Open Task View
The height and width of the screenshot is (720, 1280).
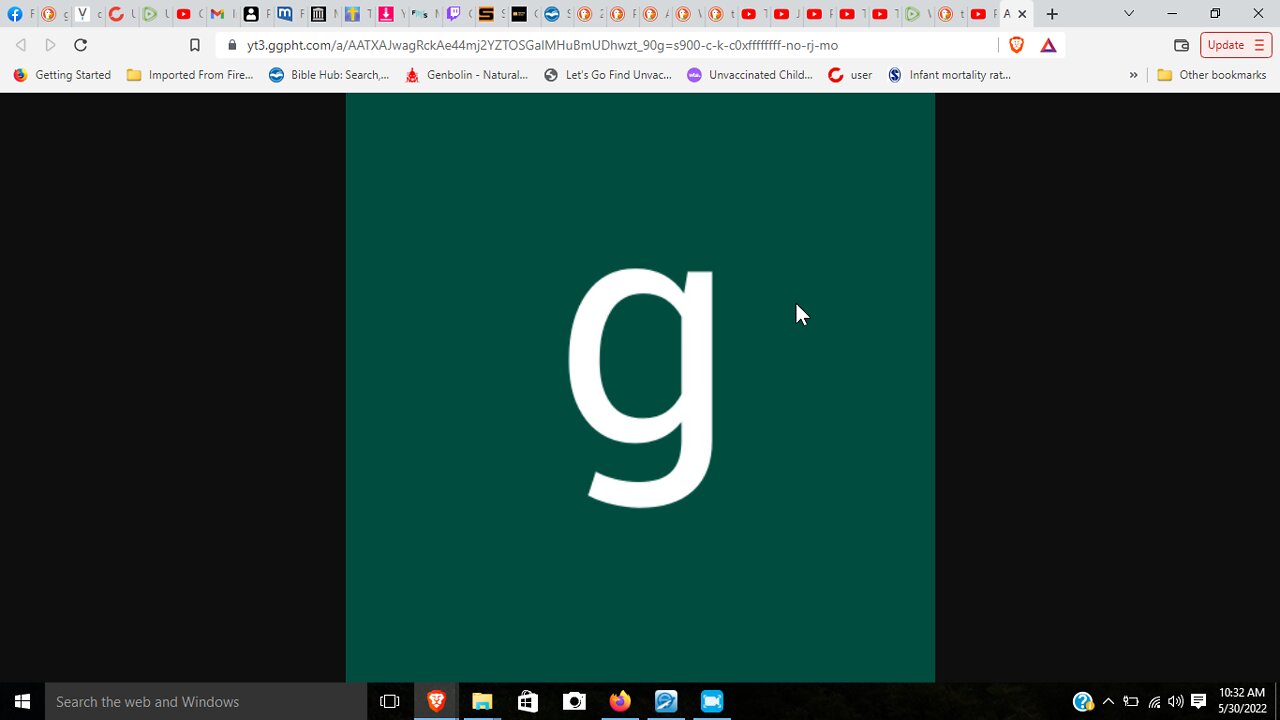click(390, 702)
